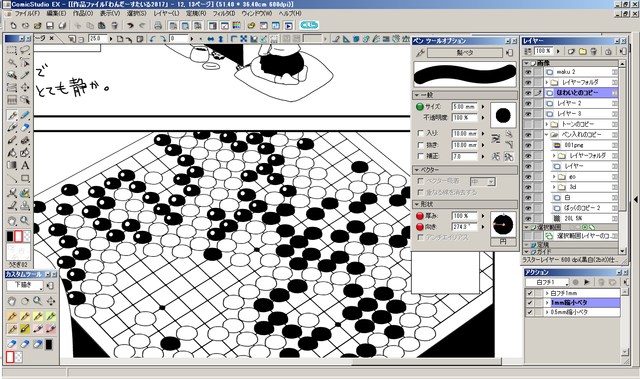
Task: Open the レイヤー(L) menu
Action: 166,13
